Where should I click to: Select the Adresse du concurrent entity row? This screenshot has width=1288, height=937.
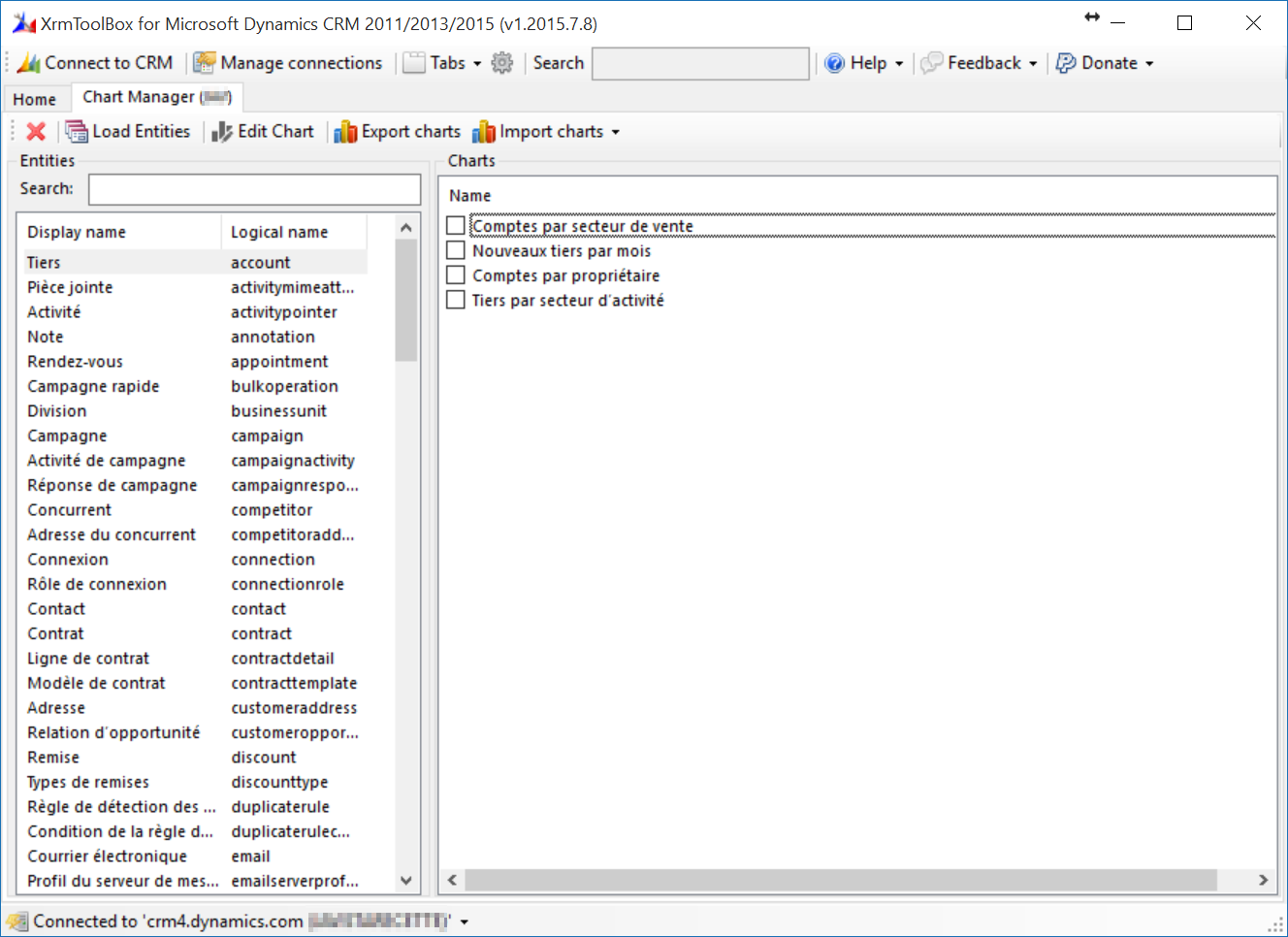point(195,534)
